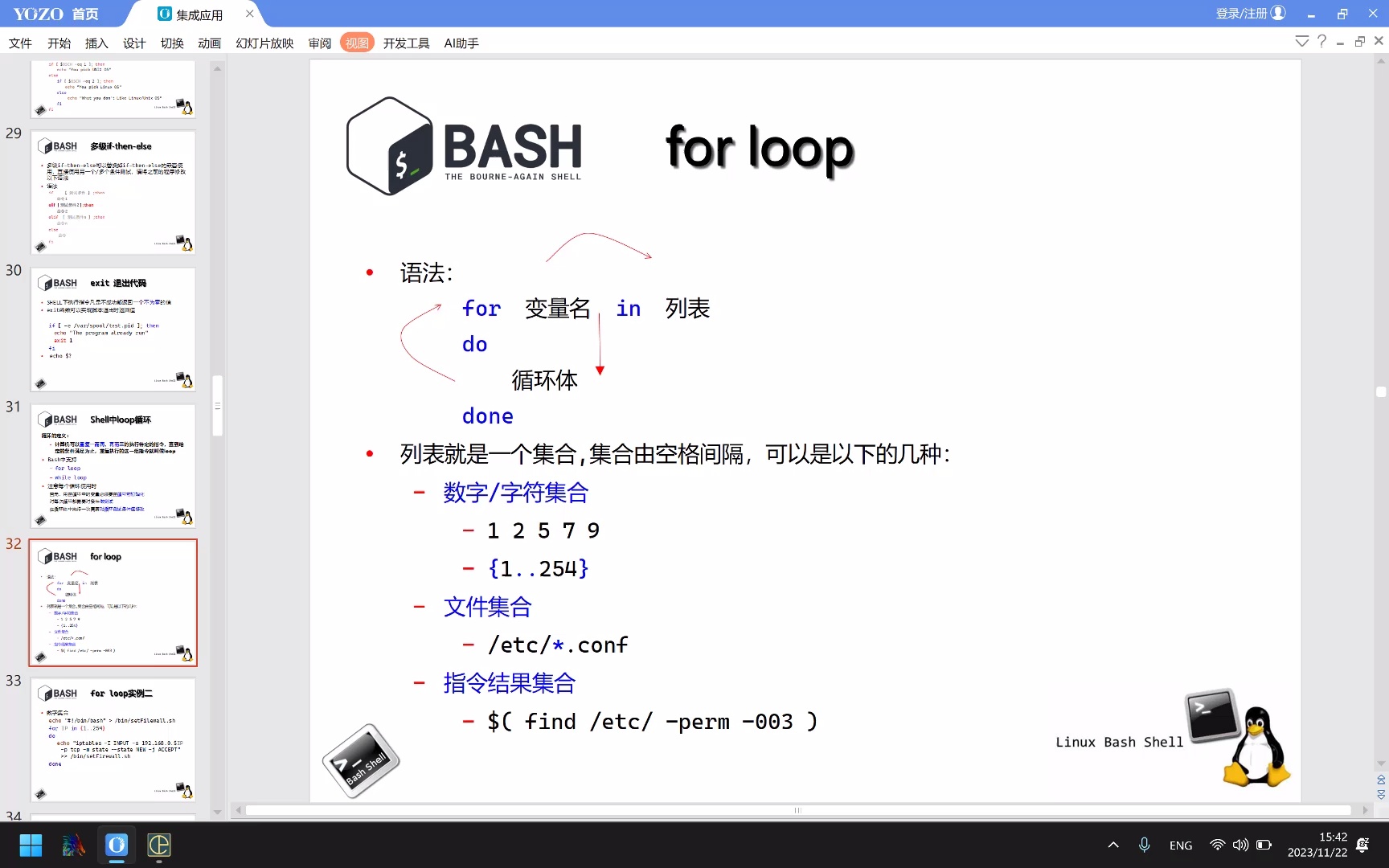Open the 开发工具 menu

coord(406,43)
